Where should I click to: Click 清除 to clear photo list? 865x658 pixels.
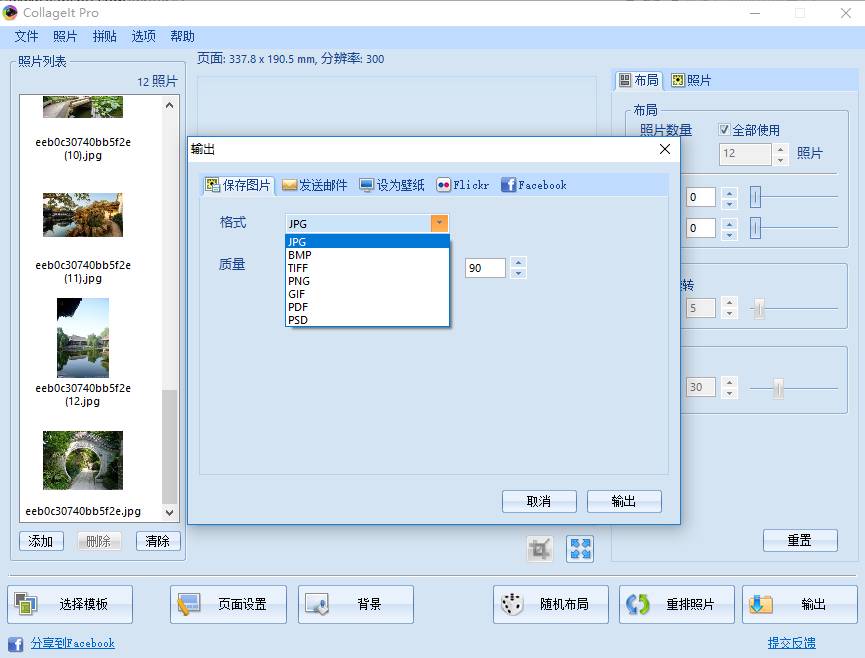[x=158, y=541]
